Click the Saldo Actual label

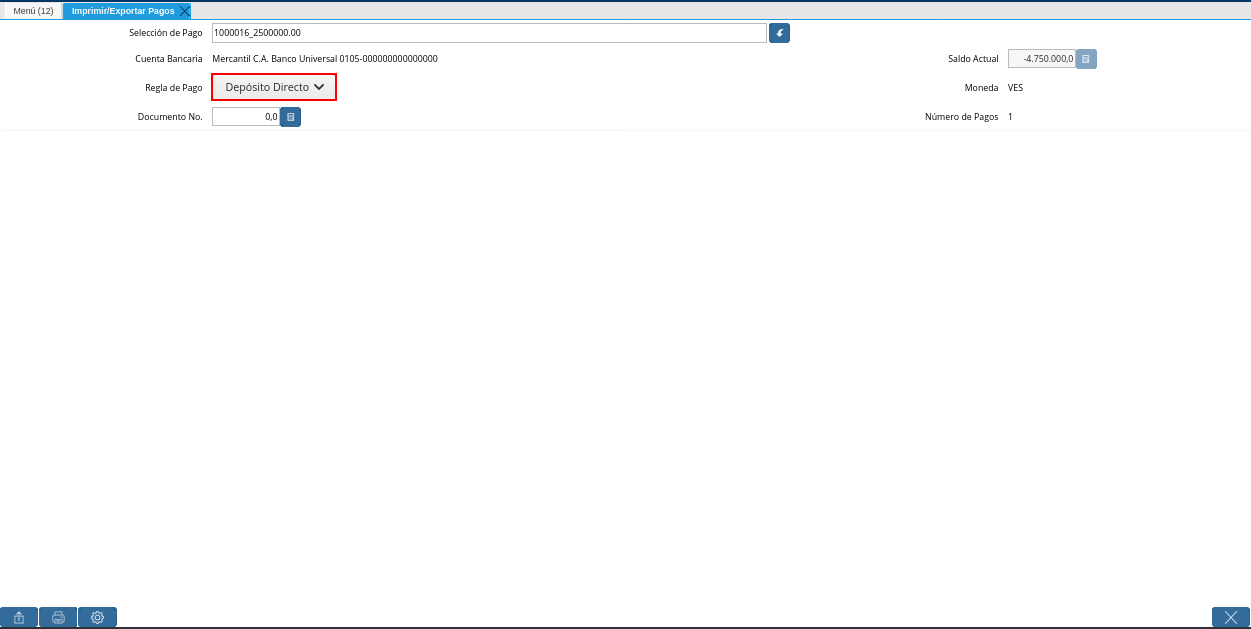[x=973, y=59]
